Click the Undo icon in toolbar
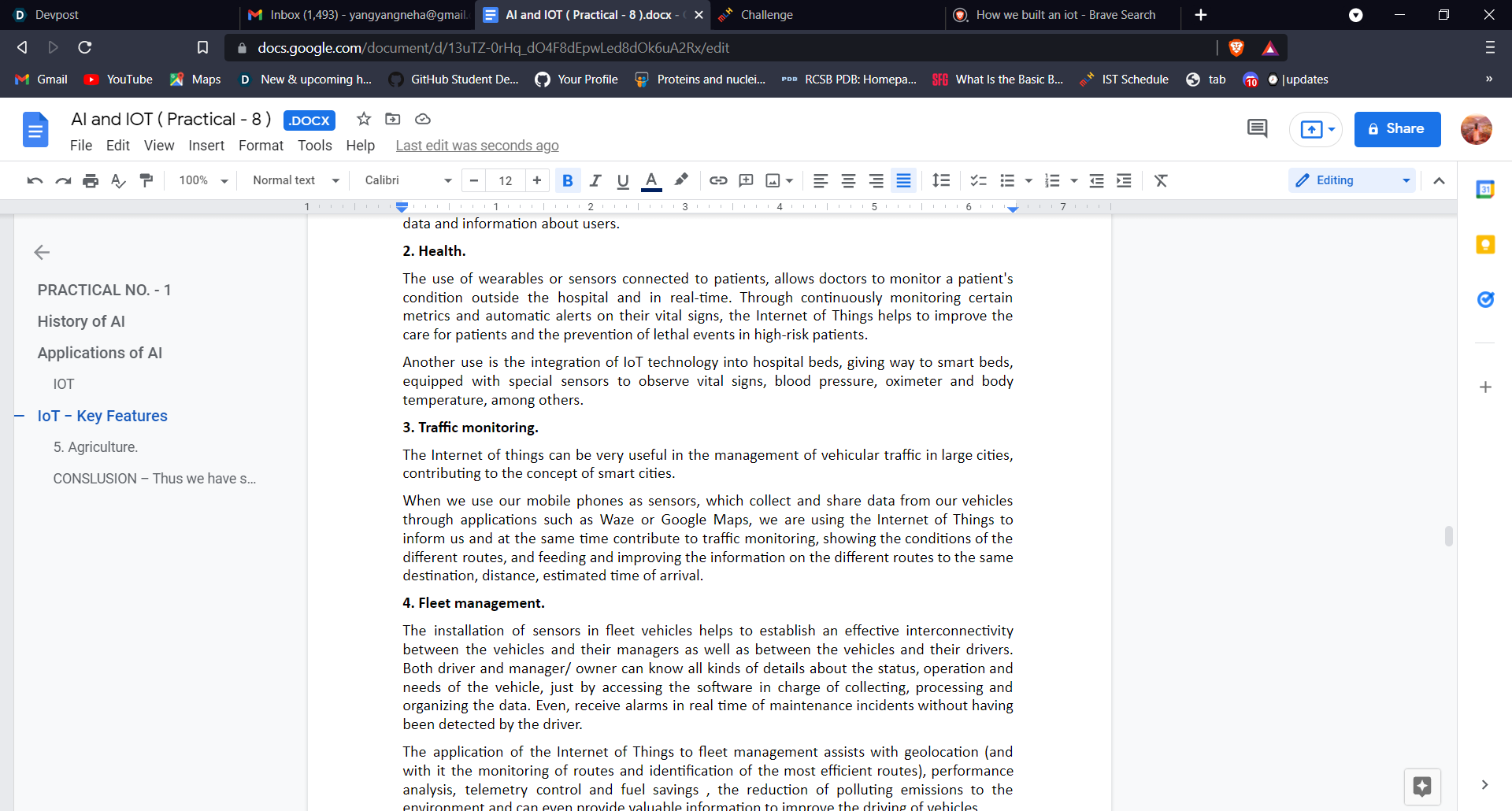Screen dimensions: 1512x811 pyautogui.click(x=35, y=180)
